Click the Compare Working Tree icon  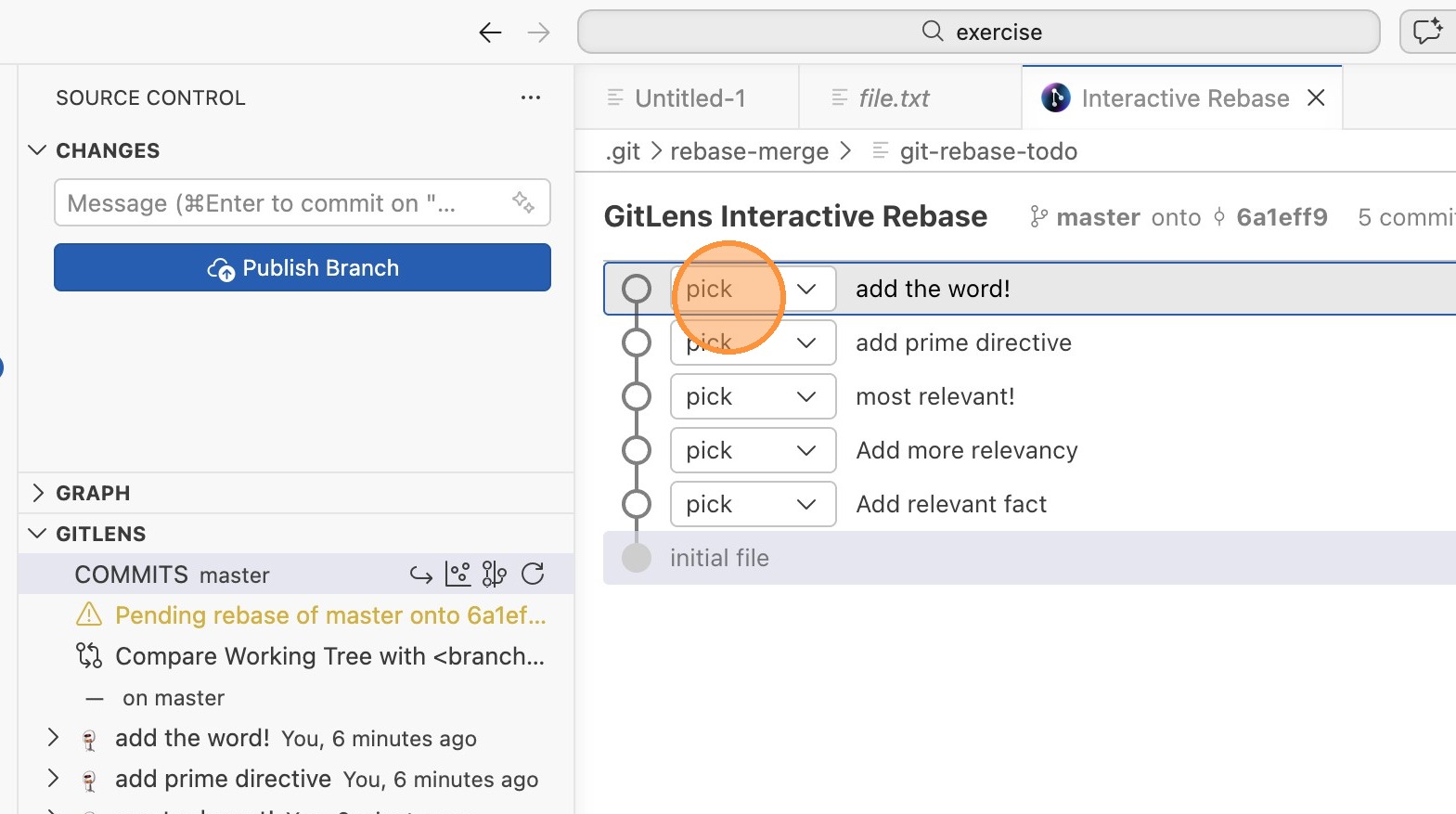(89, 656)
